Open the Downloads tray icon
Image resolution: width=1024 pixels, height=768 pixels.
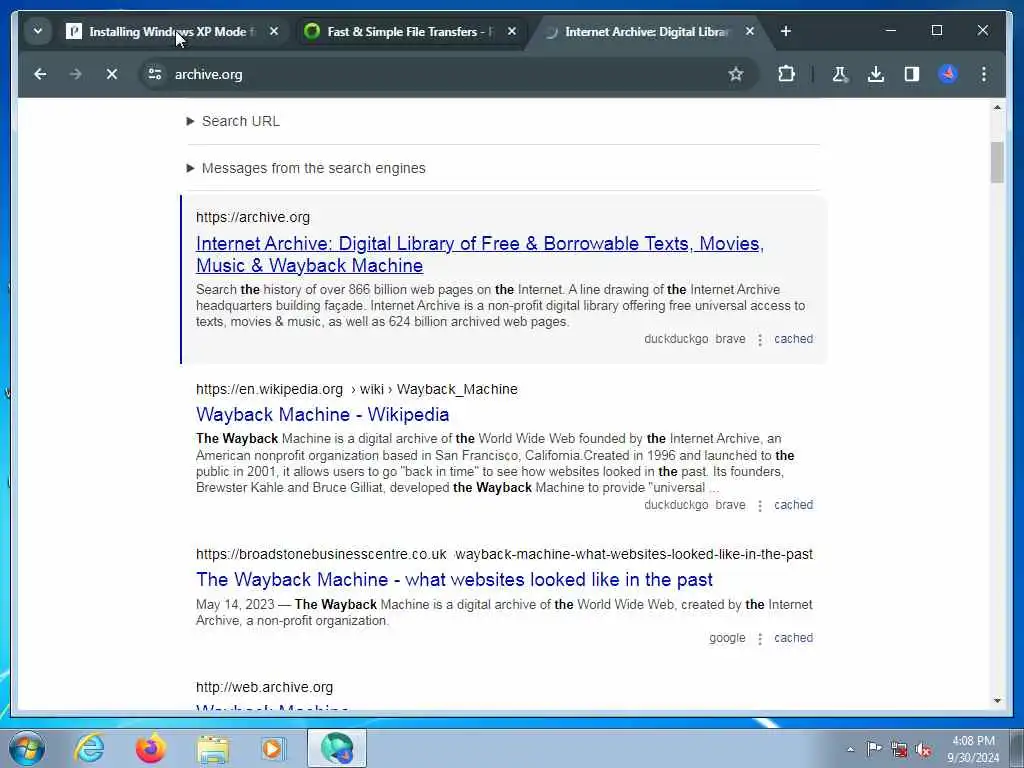tap(876, 74)
